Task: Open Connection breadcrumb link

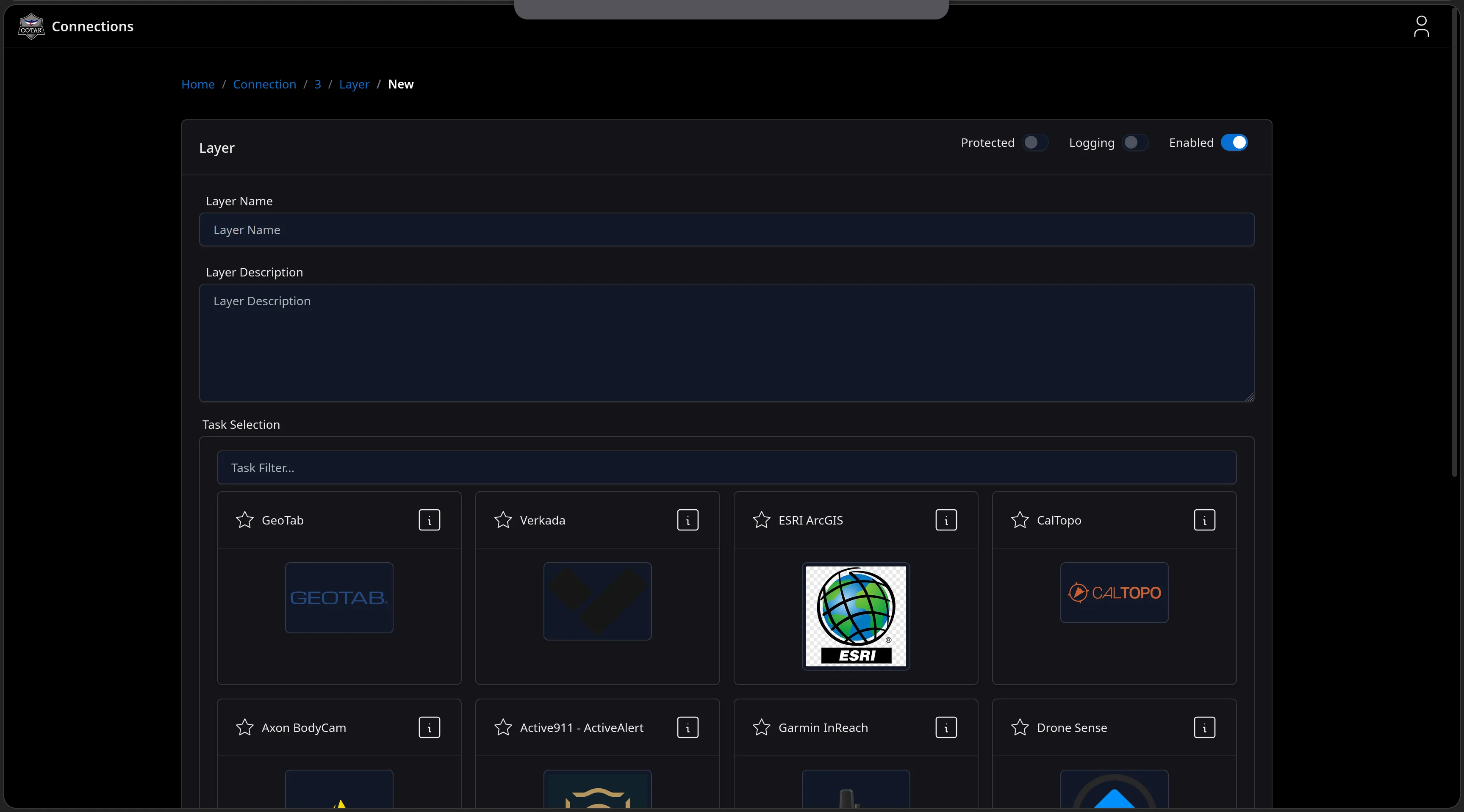Action: click(264, 84)
